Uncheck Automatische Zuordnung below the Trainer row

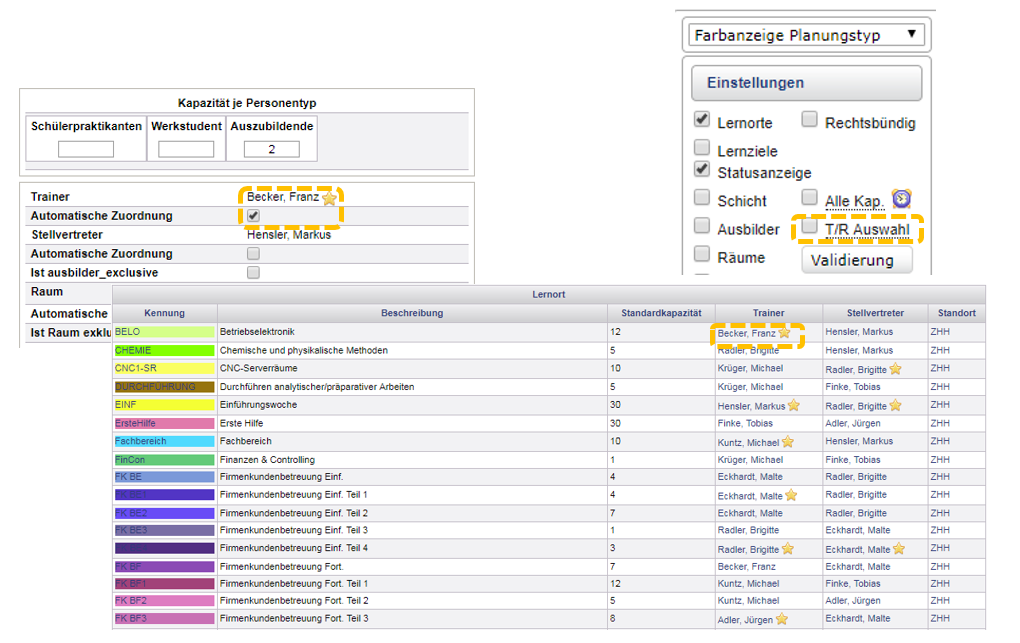[x=253, y=215]
